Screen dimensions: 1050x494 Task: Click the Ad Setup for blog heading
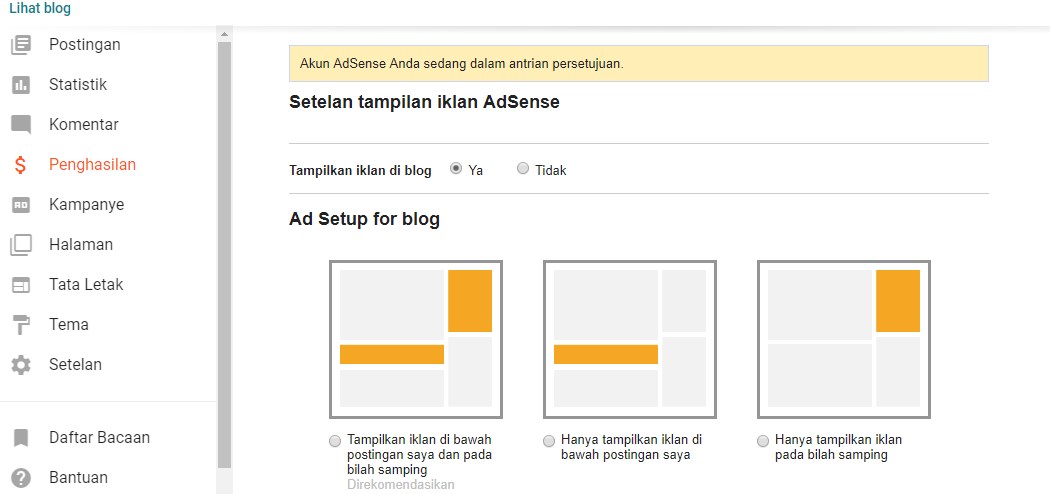click(x=364, y=220)
